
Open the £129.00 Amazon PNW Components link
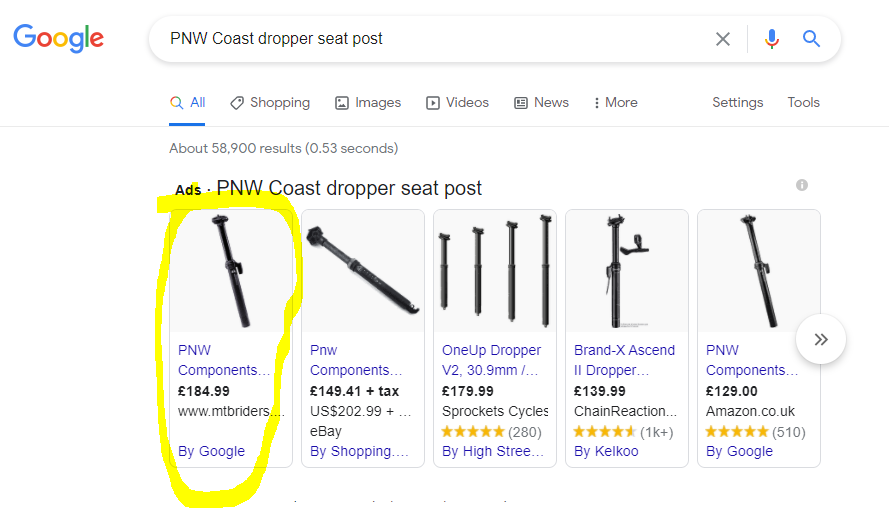[751, 360]
